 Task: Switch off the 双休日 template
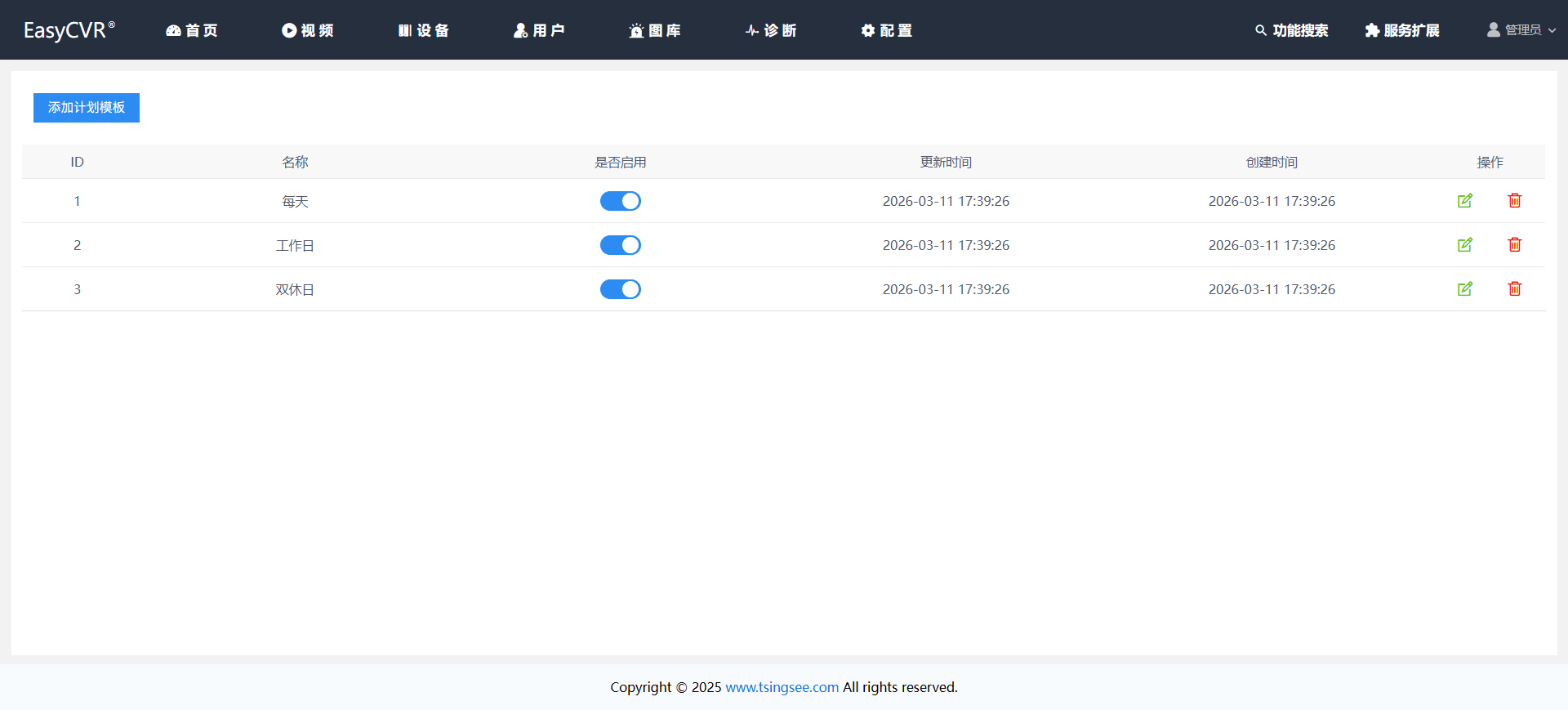(x=621, y=289)
